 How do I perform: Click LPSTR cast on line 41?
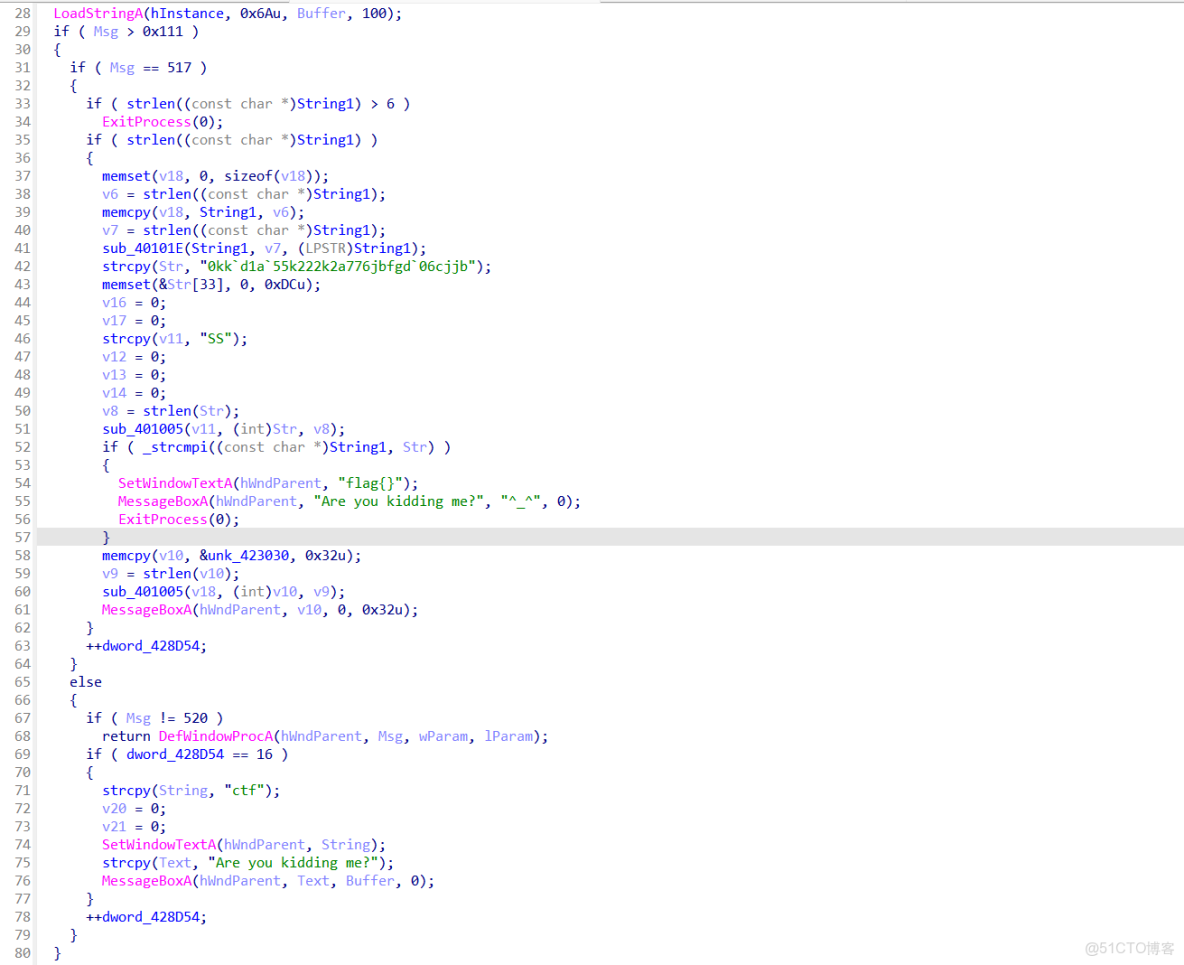click(325, 249)
